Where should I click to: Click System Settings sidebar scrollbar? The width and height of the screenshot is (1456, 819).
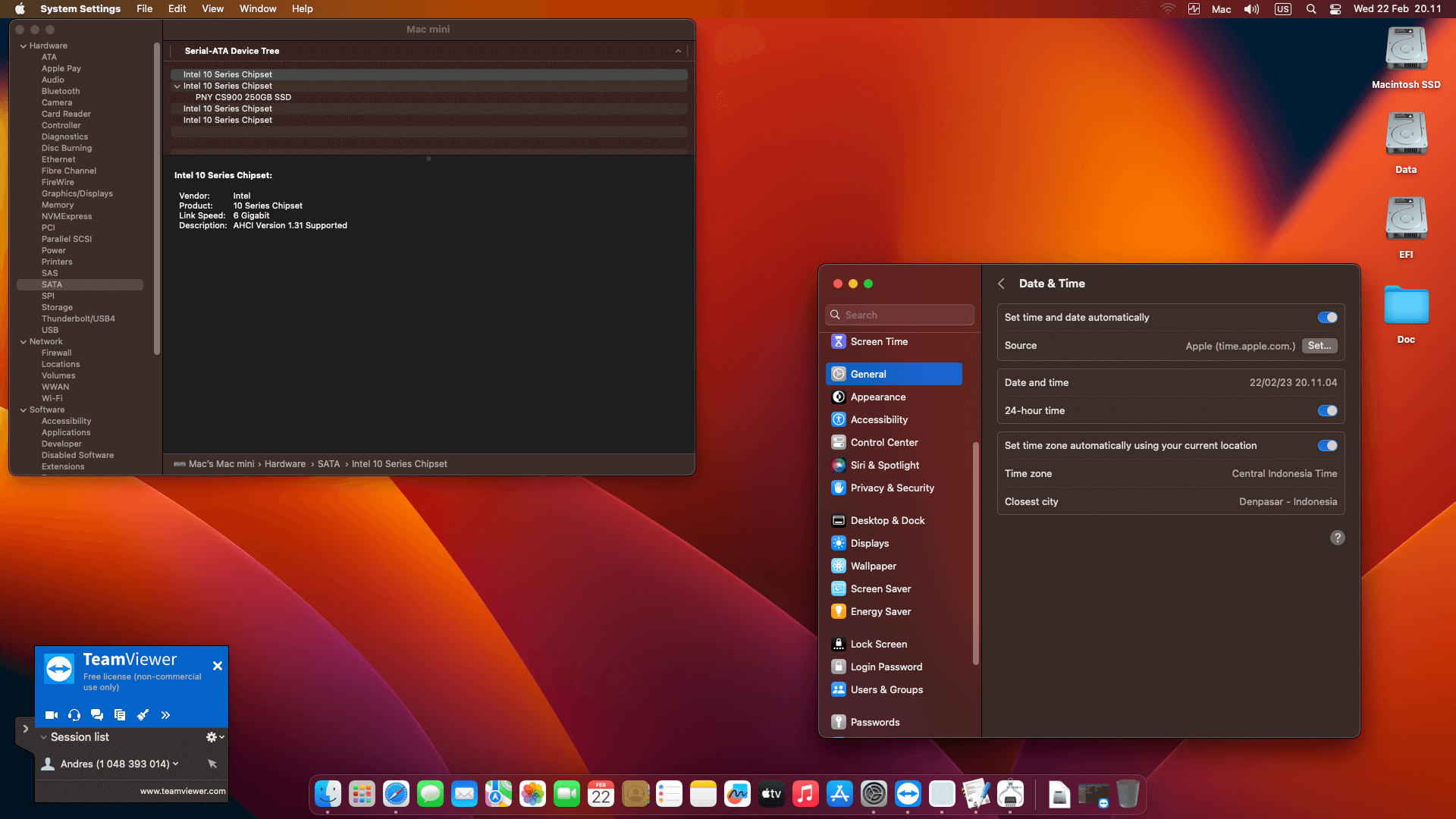976,554
